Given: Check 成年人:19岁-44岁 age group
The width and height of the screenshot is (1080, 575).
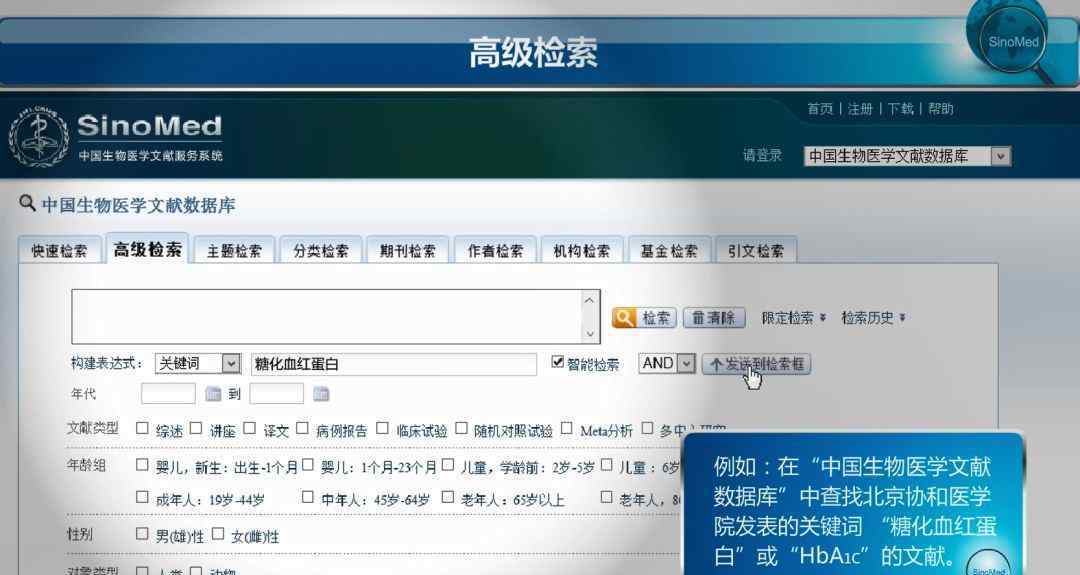Looking at the screenshot, I should click(x=142, y=496).
